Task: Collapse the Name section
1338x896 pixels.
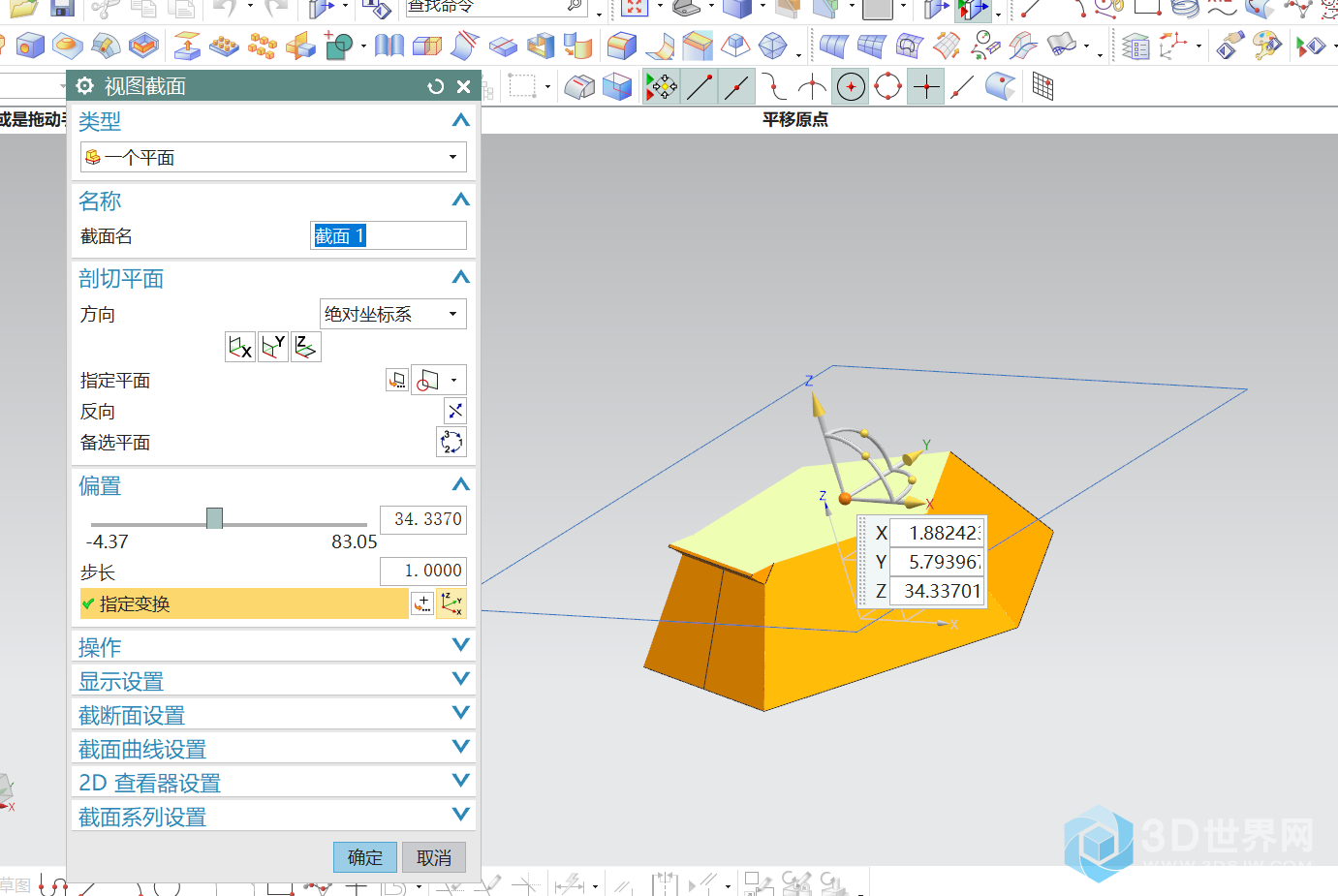Action: 461,200
